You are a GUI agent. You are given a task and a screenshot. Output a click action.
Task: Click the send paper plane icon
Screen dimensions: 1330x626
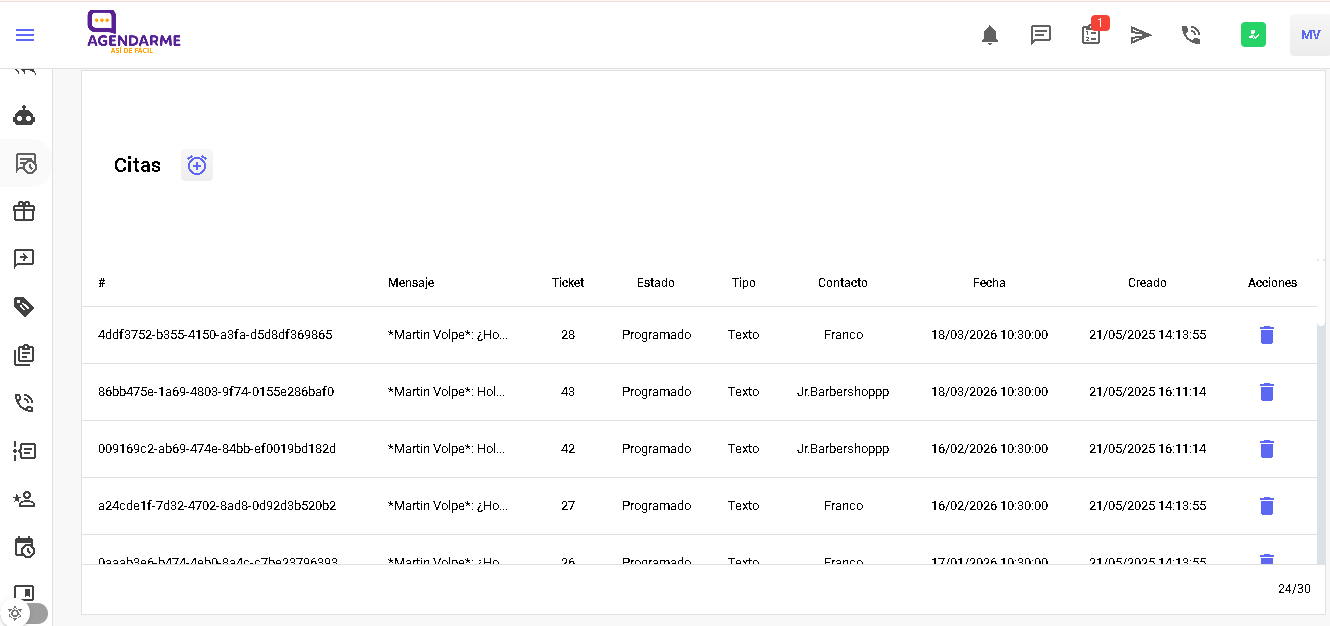(1141, 35)
